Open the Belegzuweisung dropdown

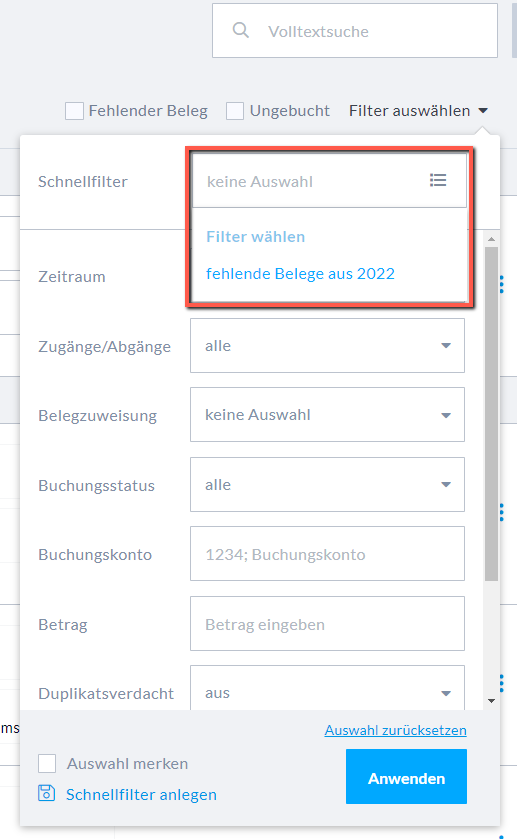click(328, 415)
